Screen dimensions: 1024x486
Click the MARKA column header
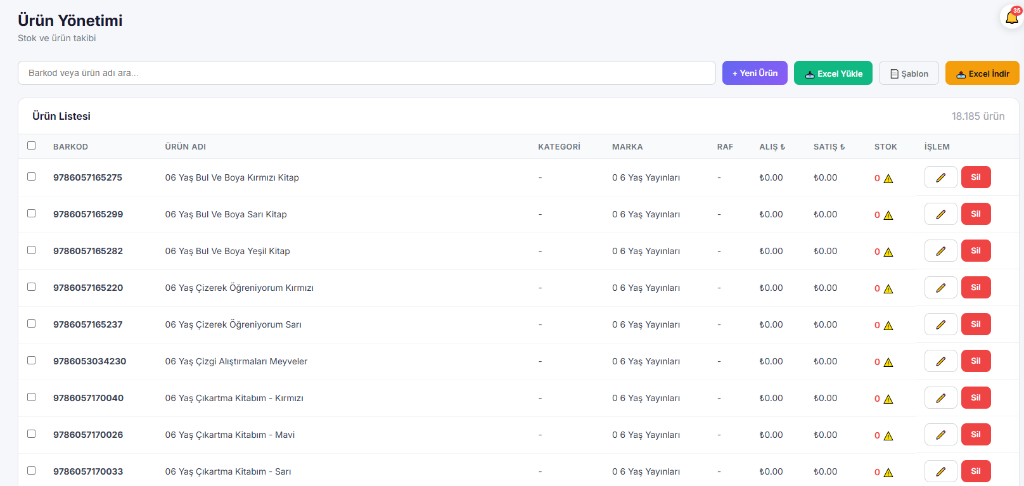point(628,147)
